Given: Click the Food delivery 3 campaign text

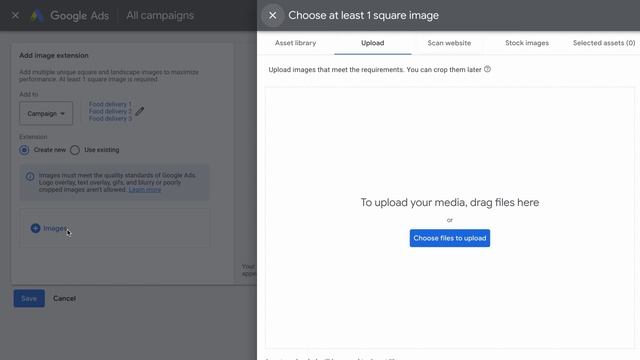Looking at the screenshot, I should point(110,118).
